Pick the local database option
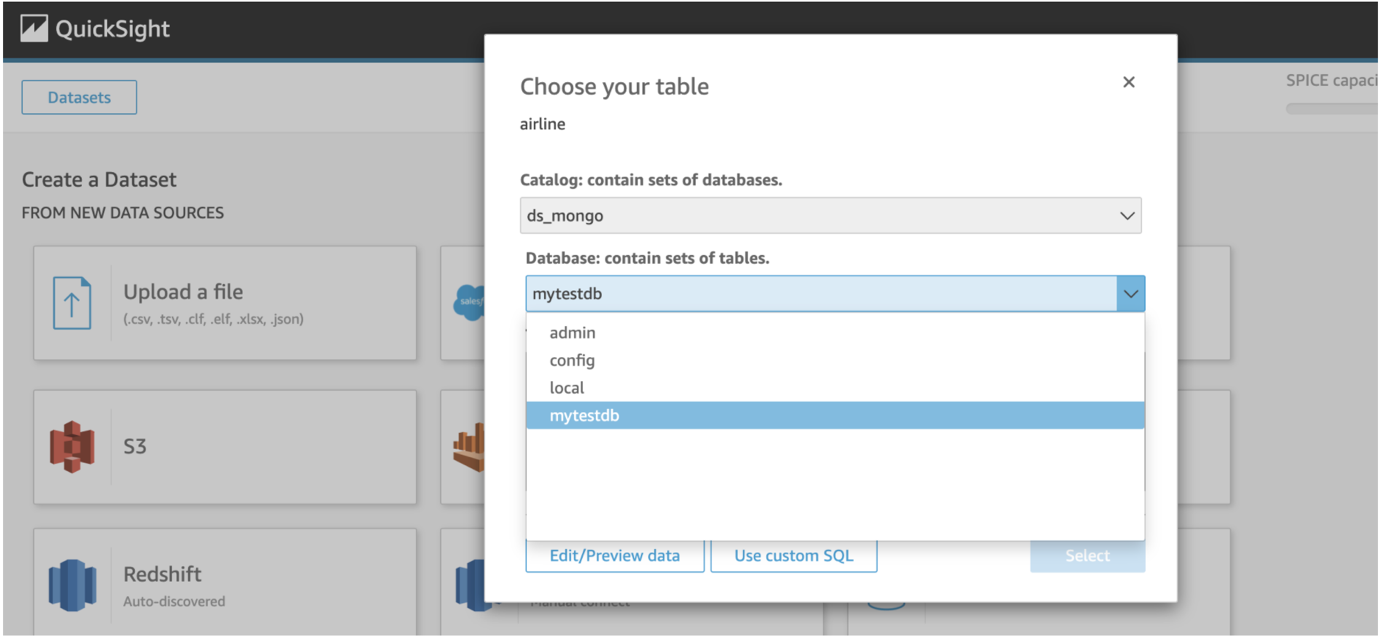The image size is (1381, 642). point(567,388)
